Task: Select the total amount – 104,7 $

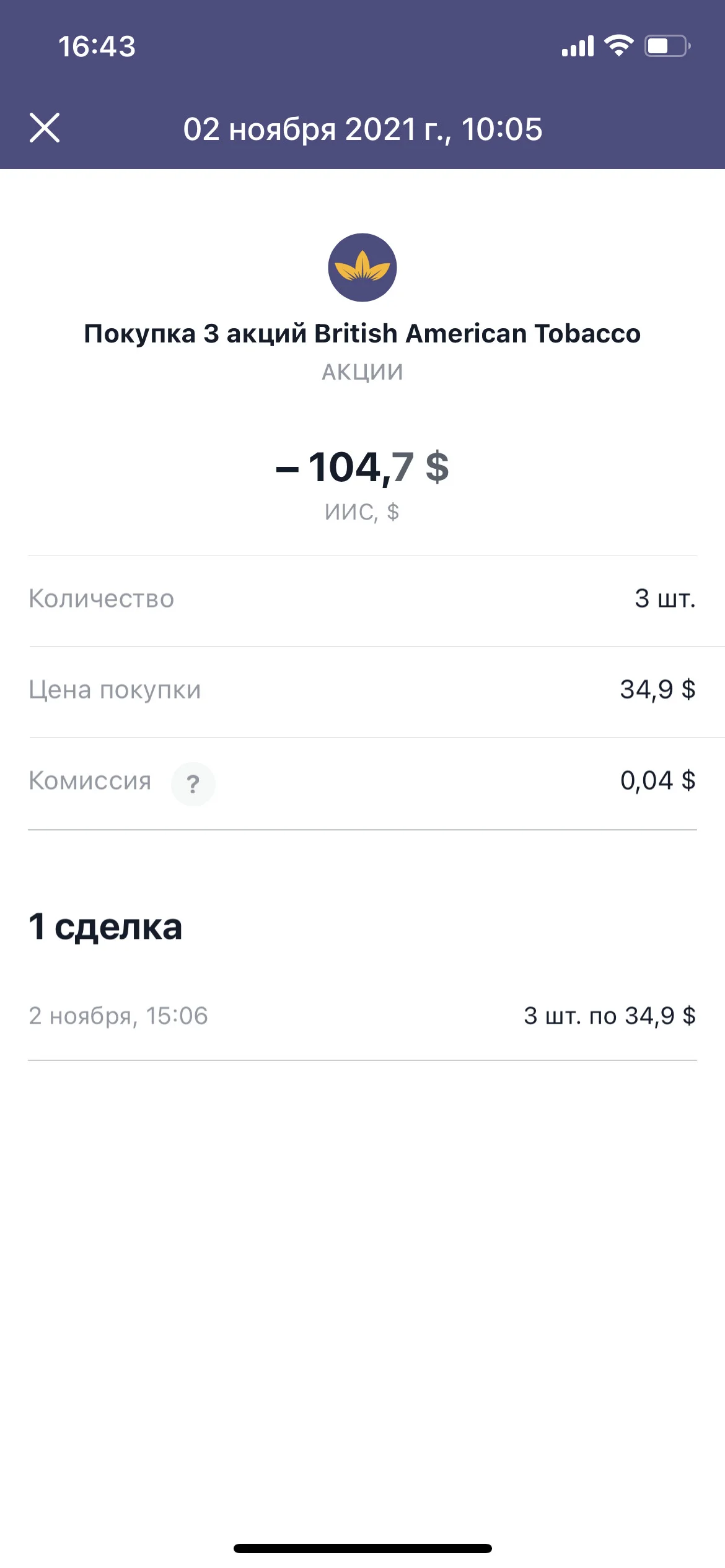Action: coord(362,467)
